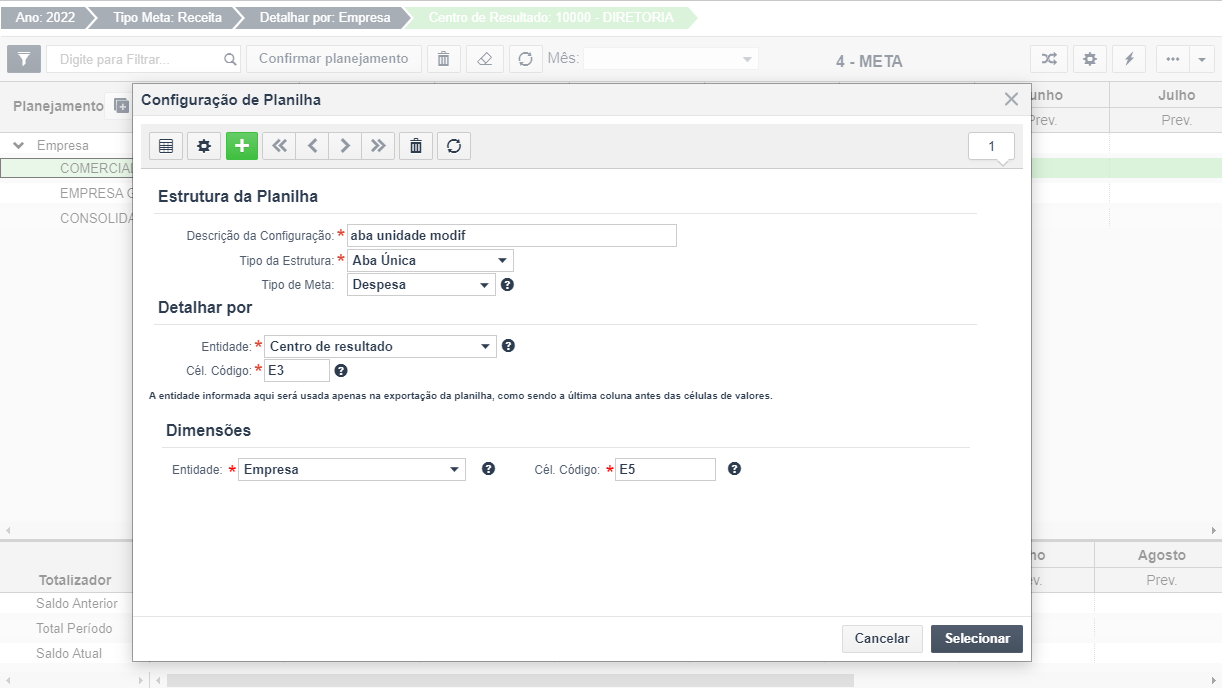This screenshot has width=1222, height=688.
Task: Close the Configuração de Planilha dialog
Action: 1011,100
